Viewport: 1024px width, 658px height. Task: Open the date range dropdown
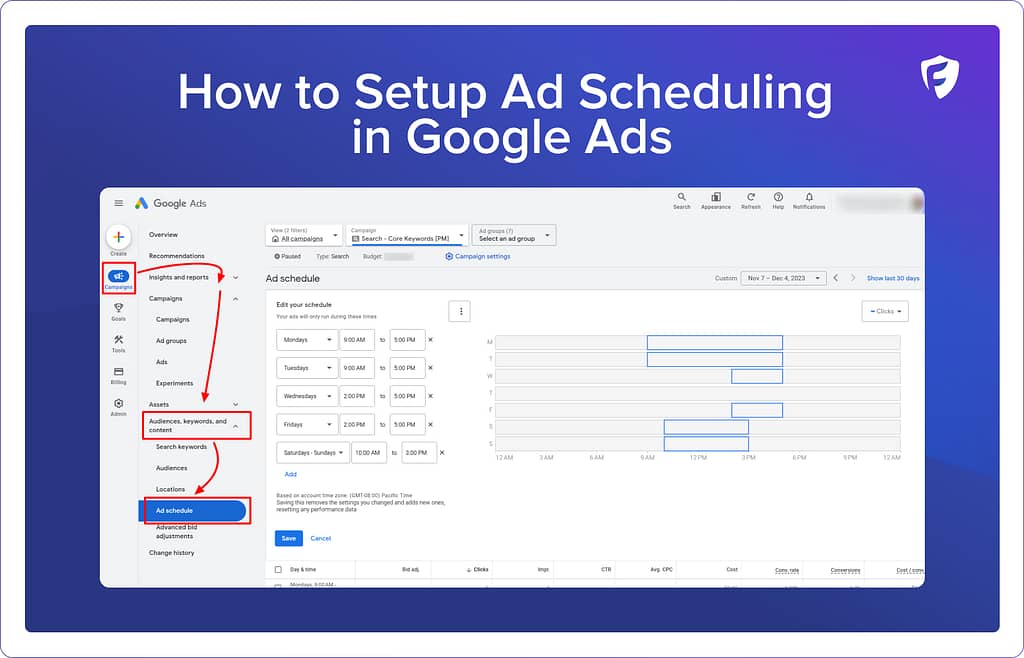tap(783, 278)
